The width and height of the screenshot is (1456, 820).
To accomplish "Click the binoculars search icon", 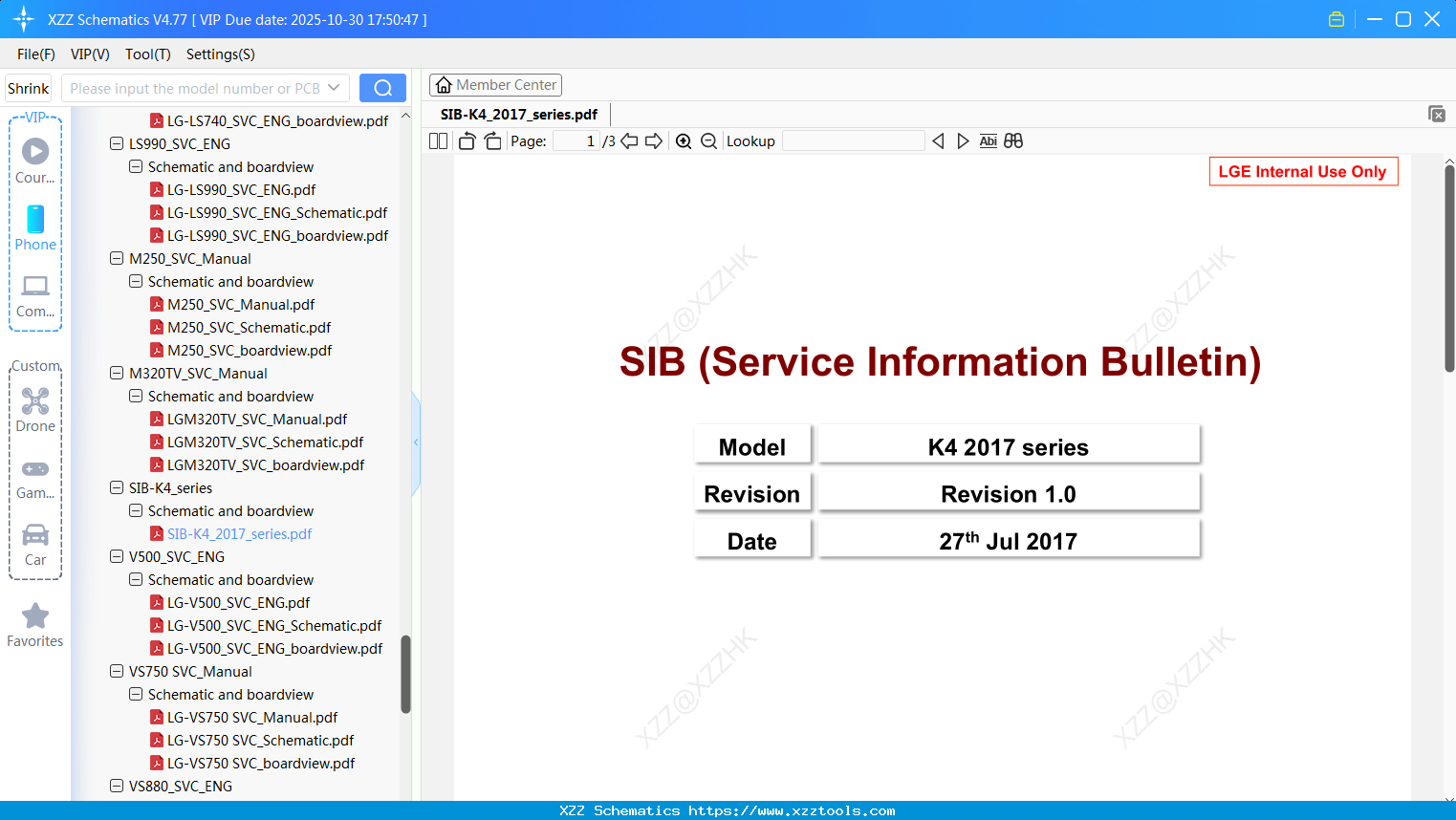I will 1013,140.
